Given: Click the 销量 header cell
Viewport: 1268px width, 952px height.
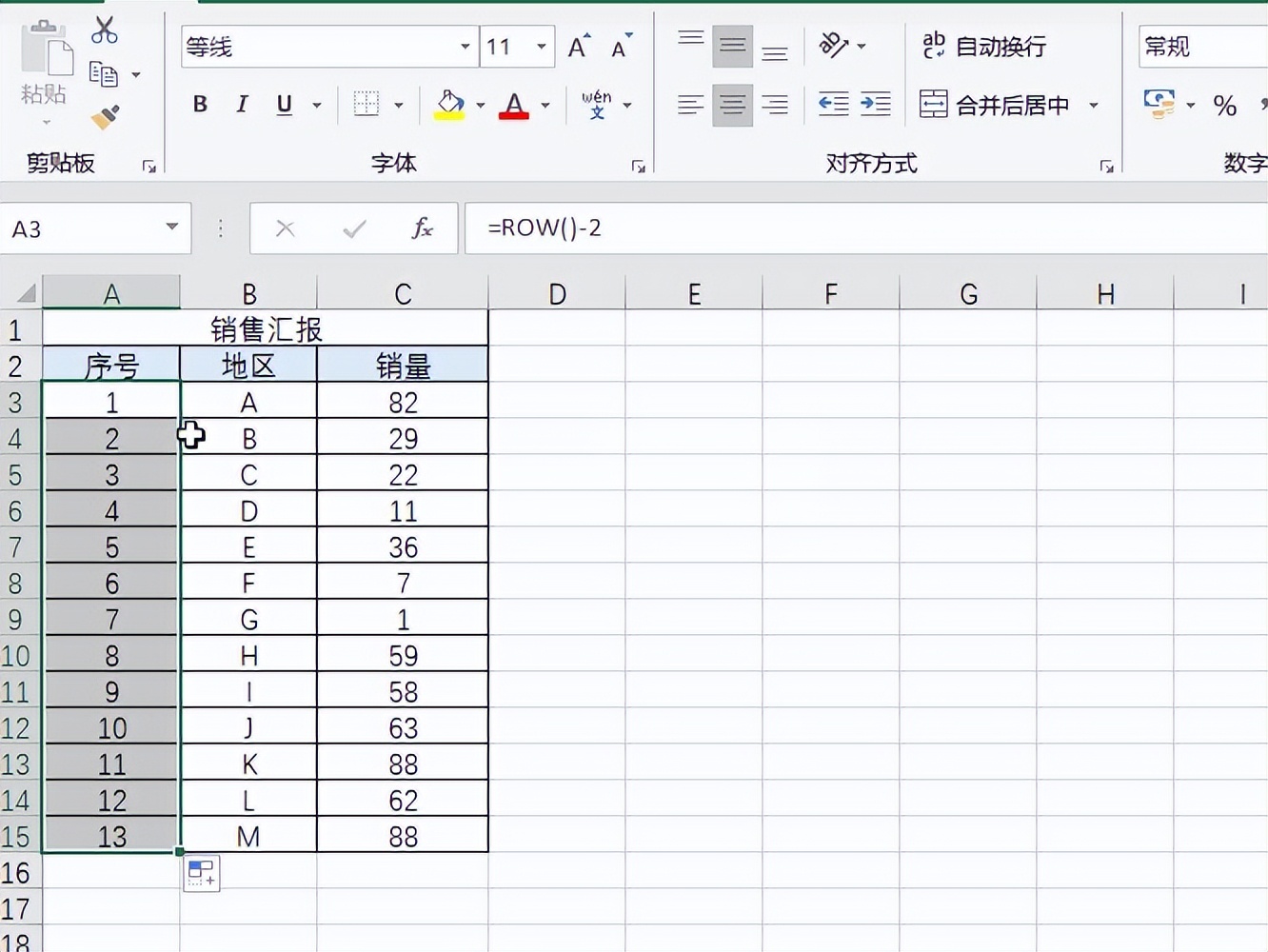Looking at the screenshot, I should 403,366.
